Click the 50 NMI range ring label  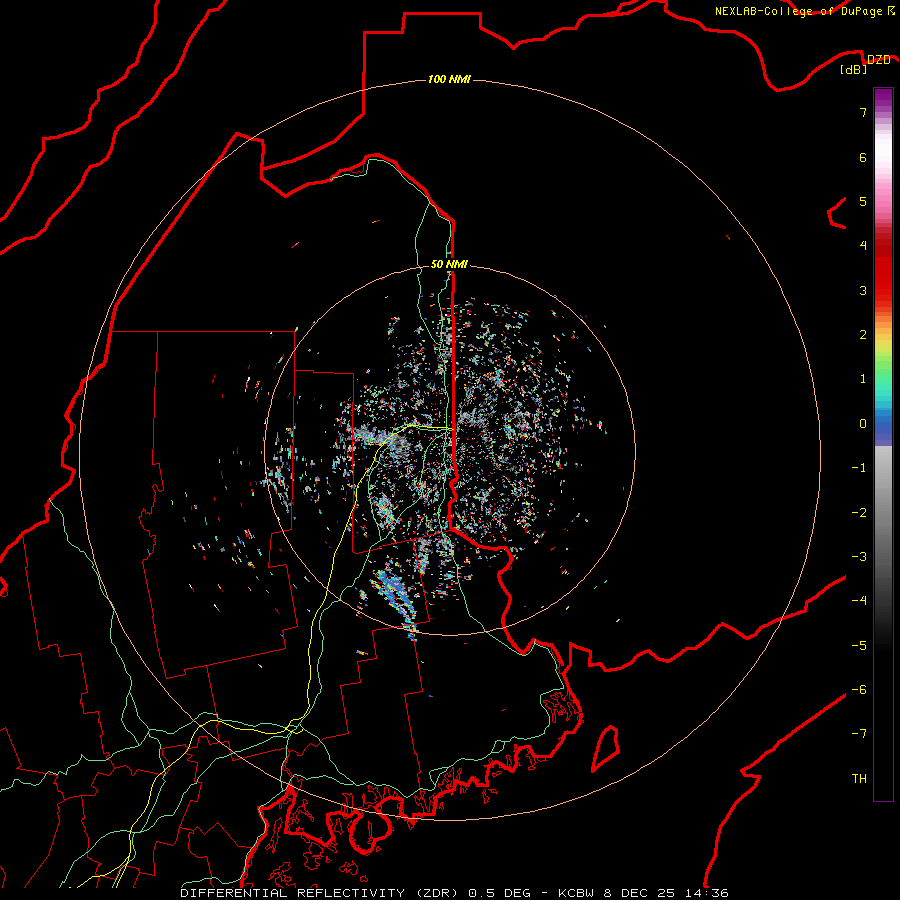[x=449, y=264]
